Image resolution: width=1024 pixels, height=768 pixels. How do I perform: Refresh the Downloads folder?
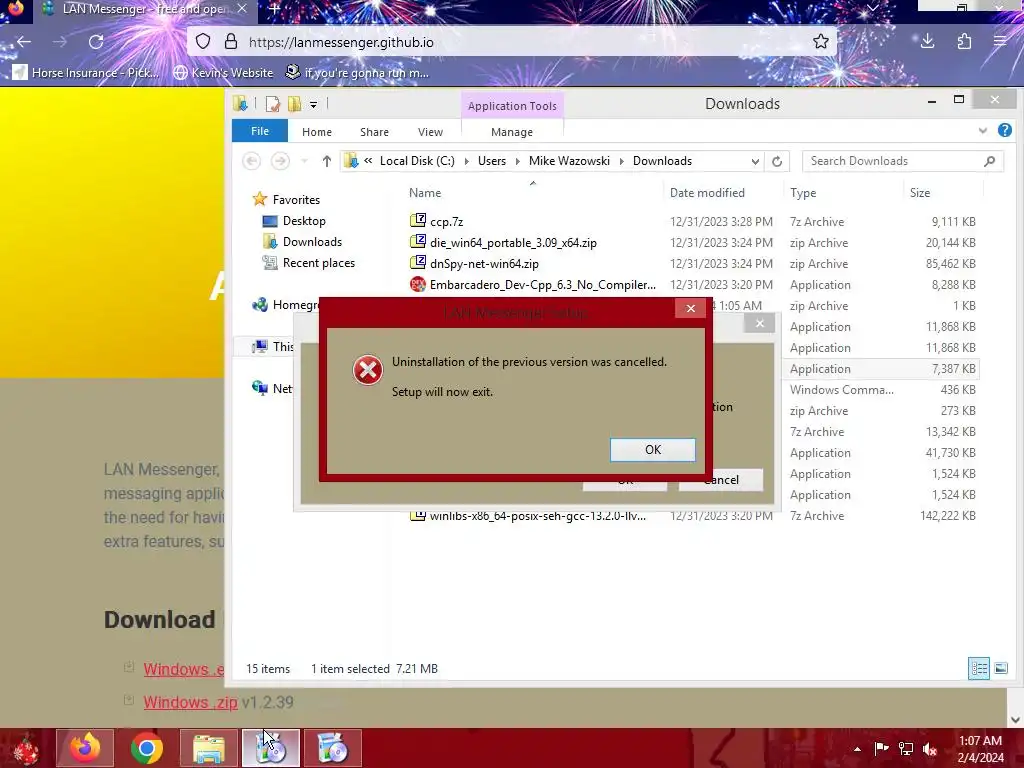(x=776, y=161)
